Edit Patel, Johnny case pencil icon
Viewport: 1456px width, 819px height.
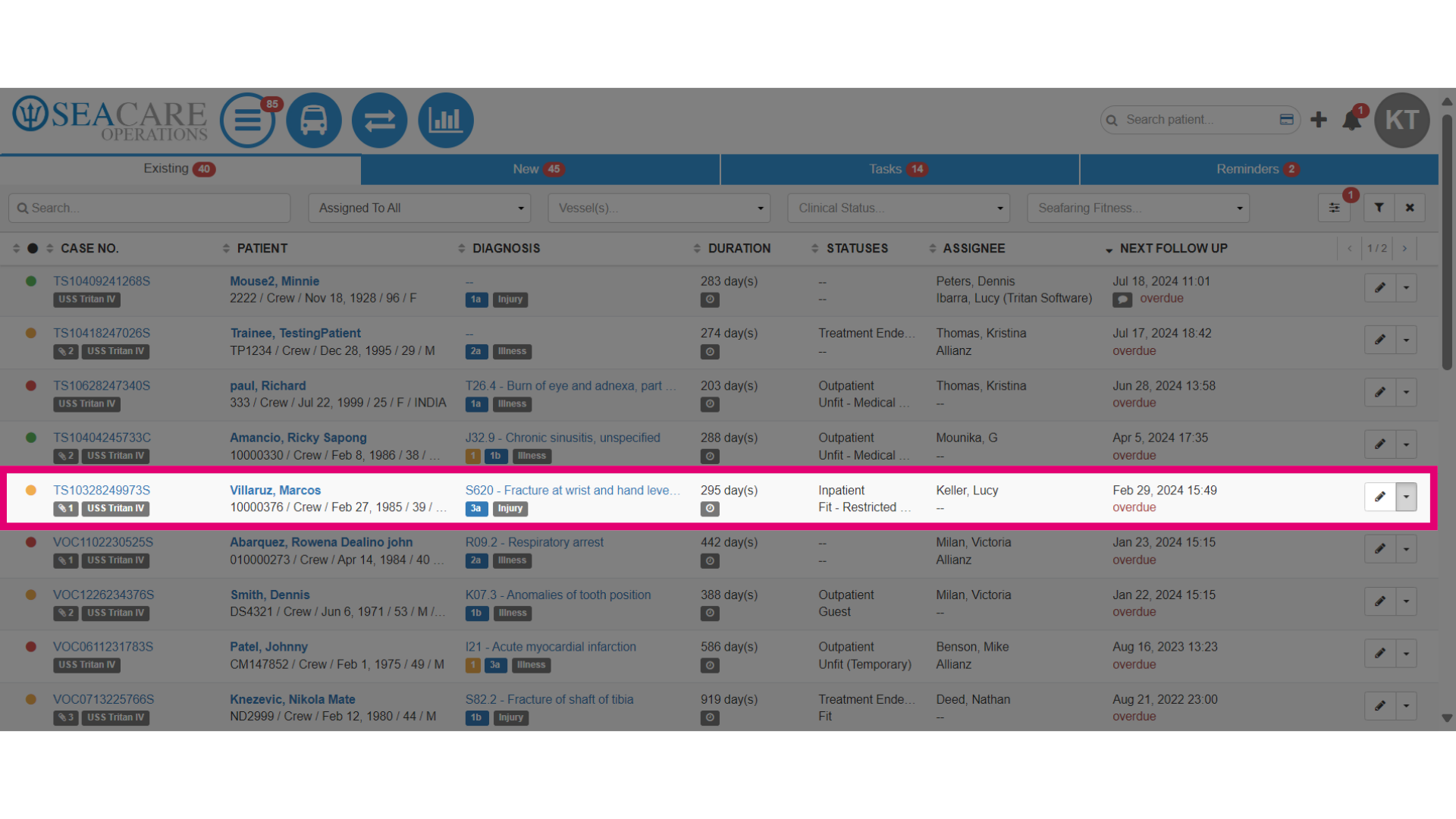(x=1380, y=654)
